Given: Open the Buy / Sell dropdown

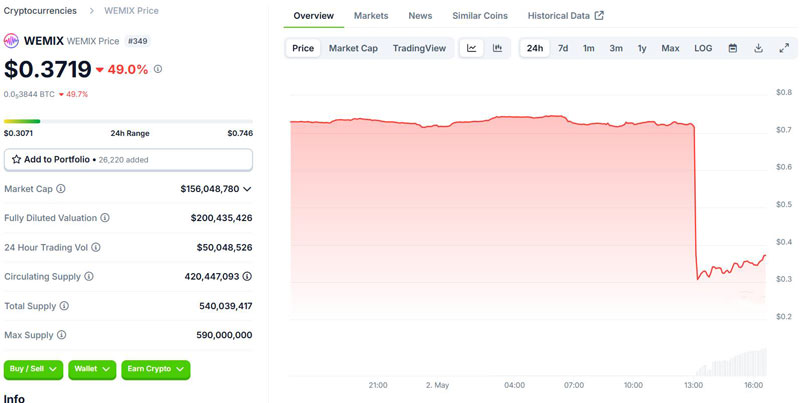Looking at the screenshot, I should click(33, 369).
